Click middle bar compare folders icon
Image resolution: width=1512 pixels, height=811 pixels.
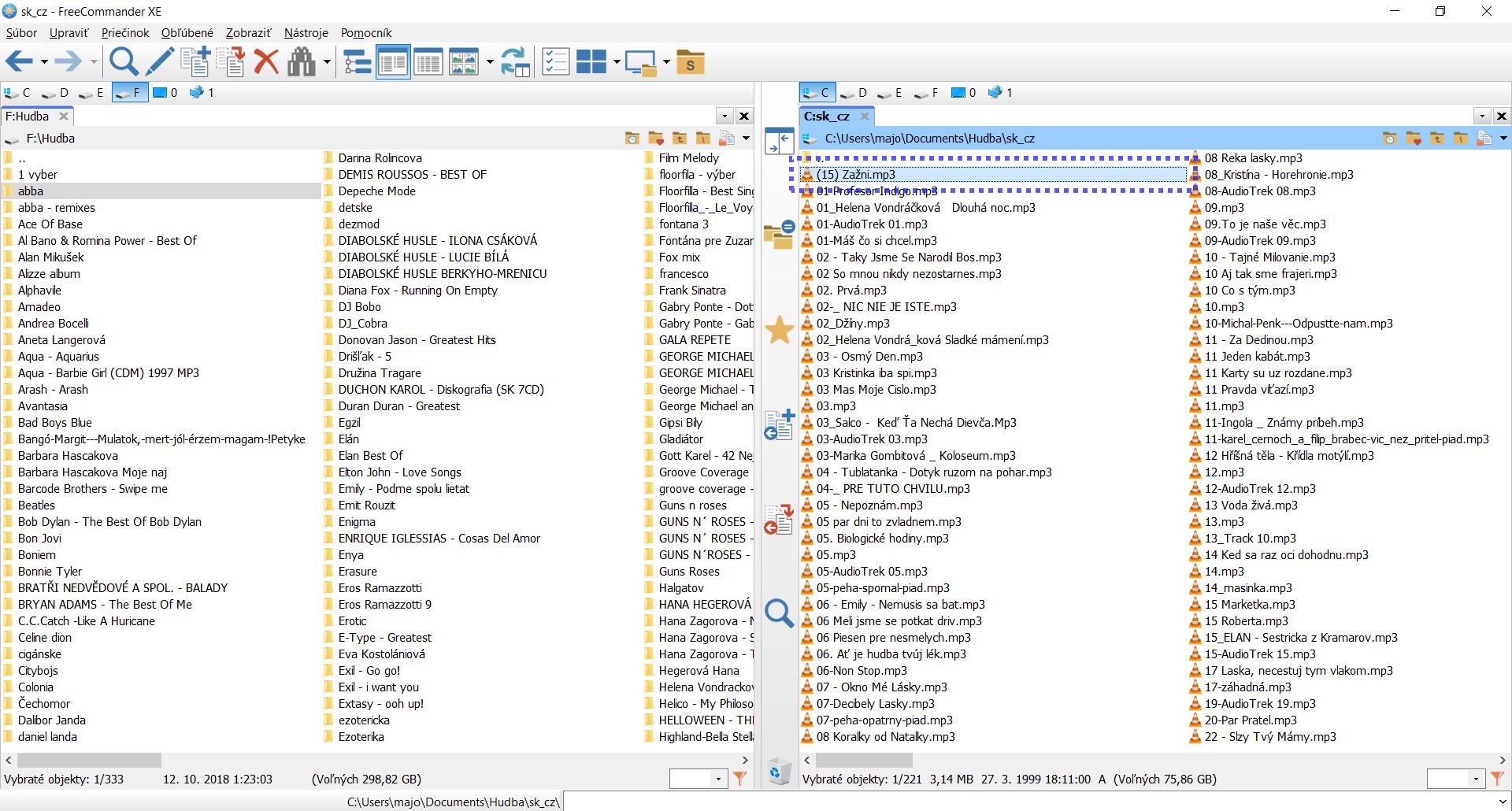[x=779, y=235]
